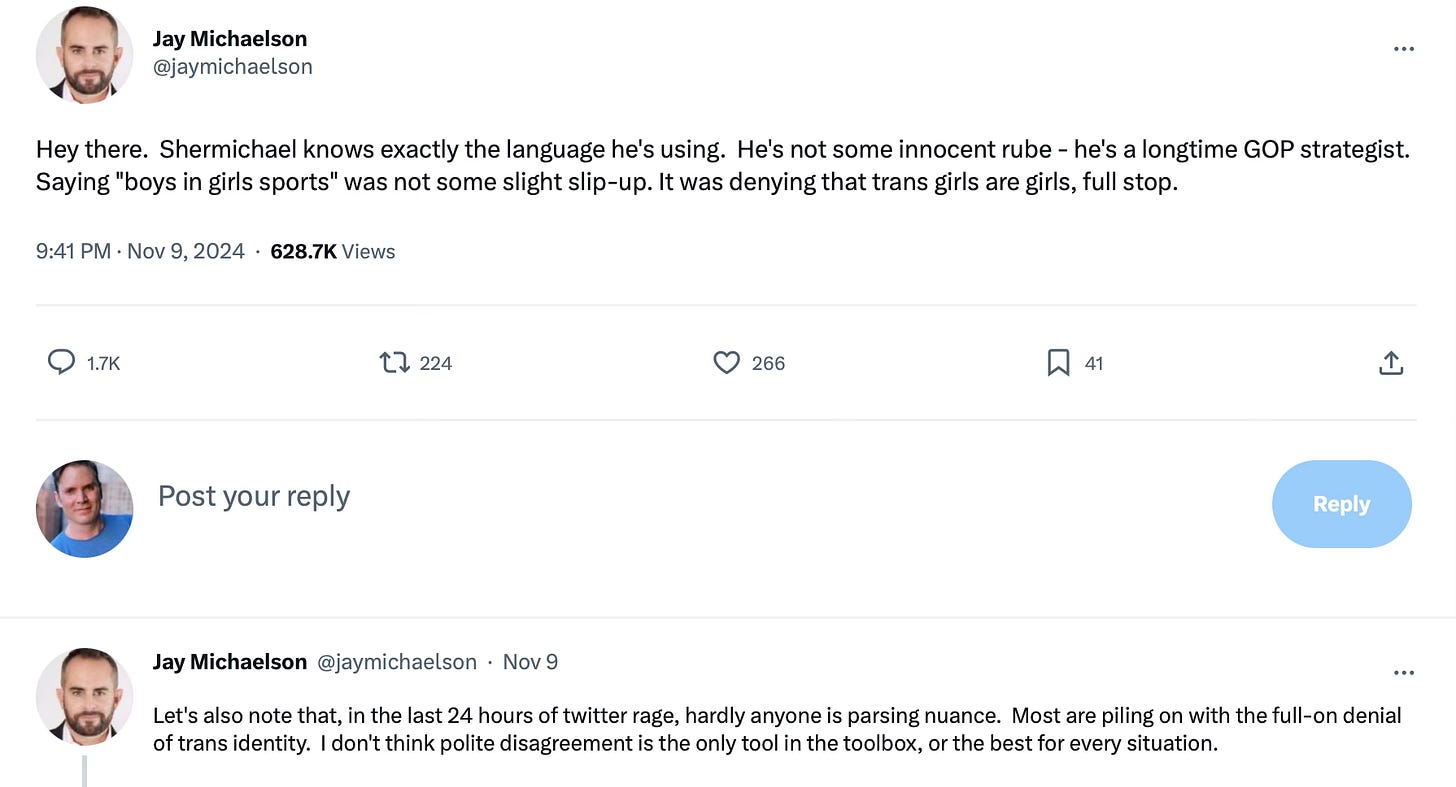Open Jay Michaelson's avatar on the reply post
This screenshot has width=1456, height=787.
click(x=84, y=696)
